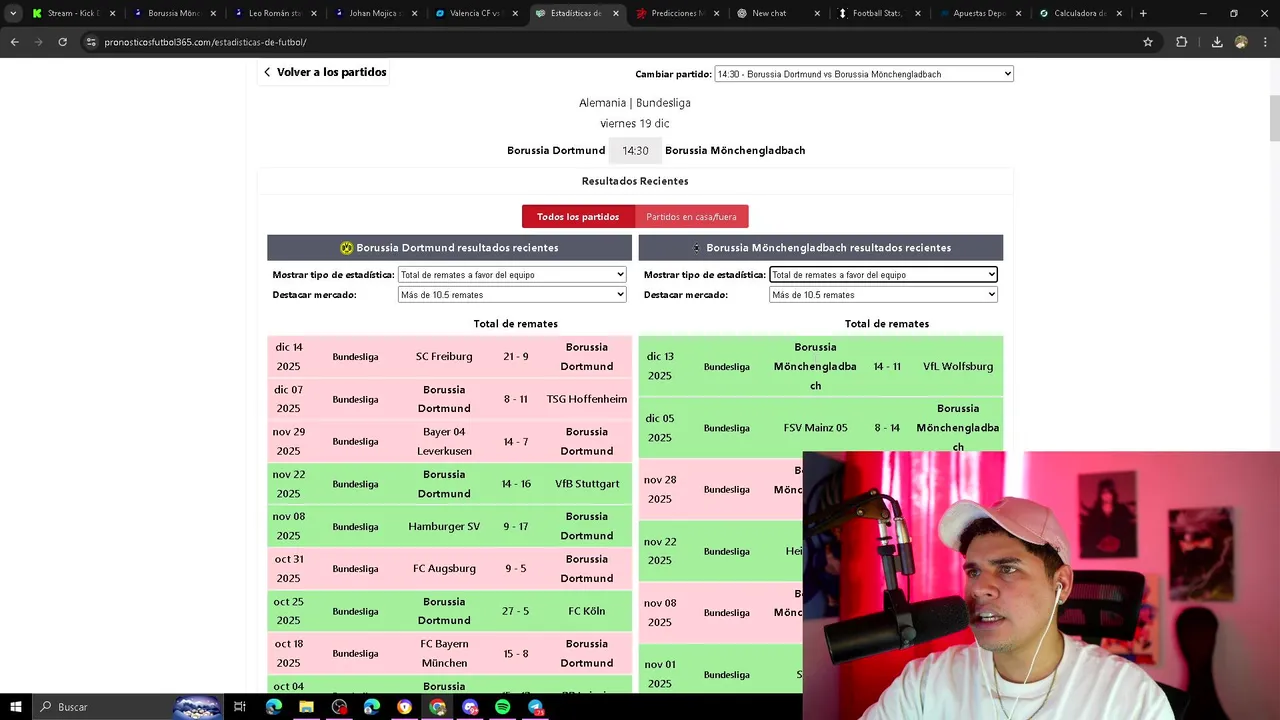Image resolution: width=1280 pixels, height=720 pixels.
Task: Close the Stream - Kick tab
Action: point(112,14)
